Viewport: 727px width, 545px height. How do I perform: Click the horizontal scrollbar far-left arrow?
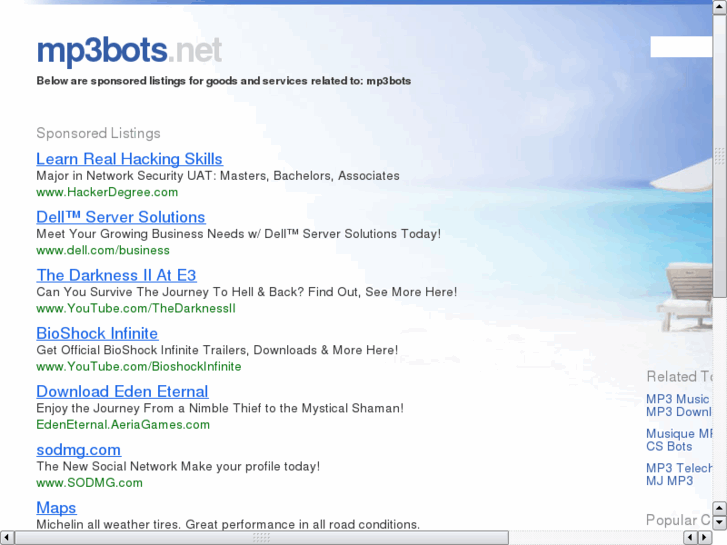(x=6, y=538)
